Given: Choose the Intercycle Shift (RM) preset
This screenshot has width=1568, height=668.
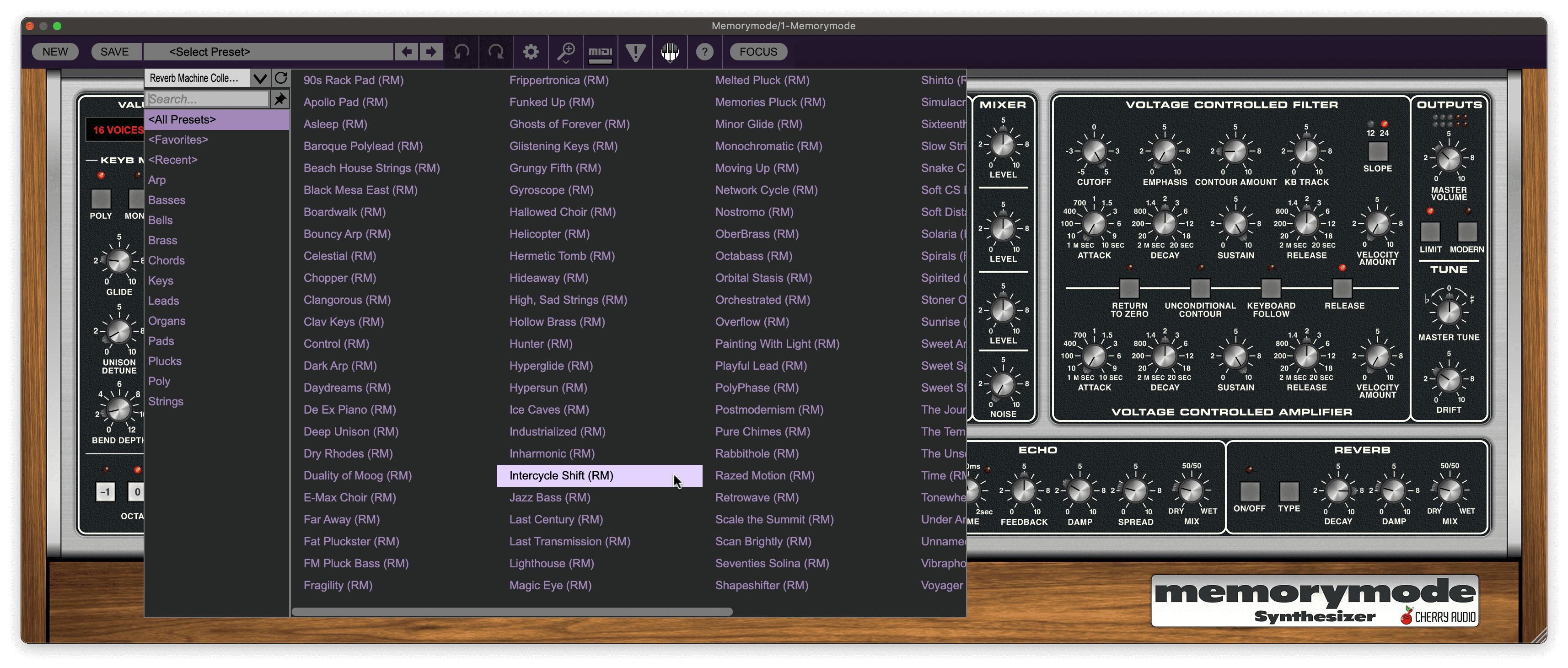Looking at the screenshot, I should (561, 475).
